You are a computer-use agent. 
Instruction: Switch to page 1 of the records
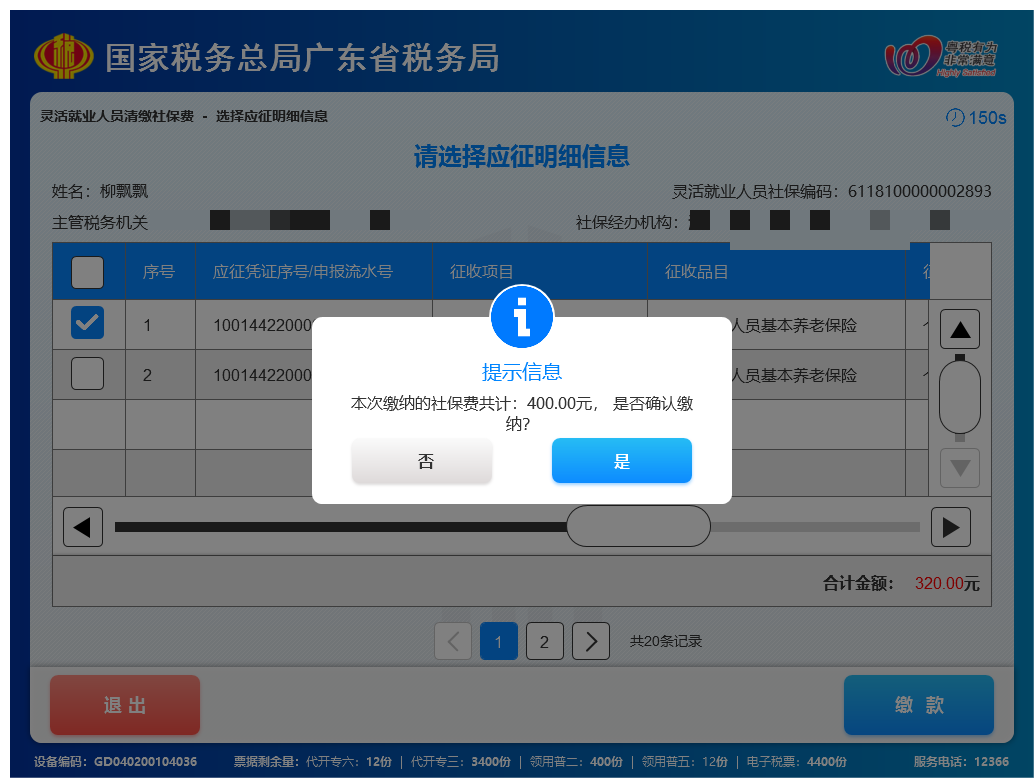[498, 641]
